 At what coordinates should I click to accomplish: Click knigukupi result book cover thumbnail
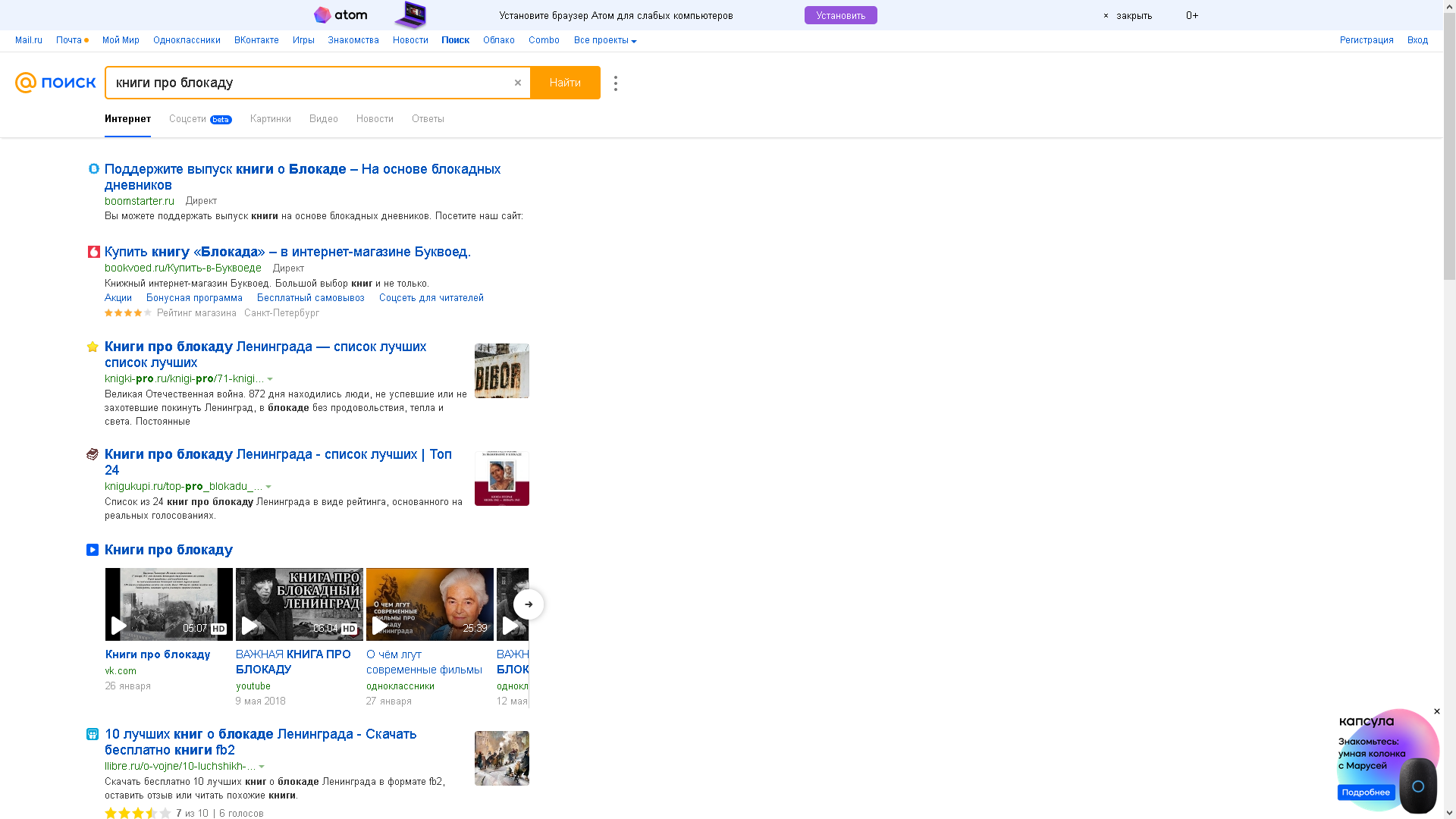[x=502, y=479]
